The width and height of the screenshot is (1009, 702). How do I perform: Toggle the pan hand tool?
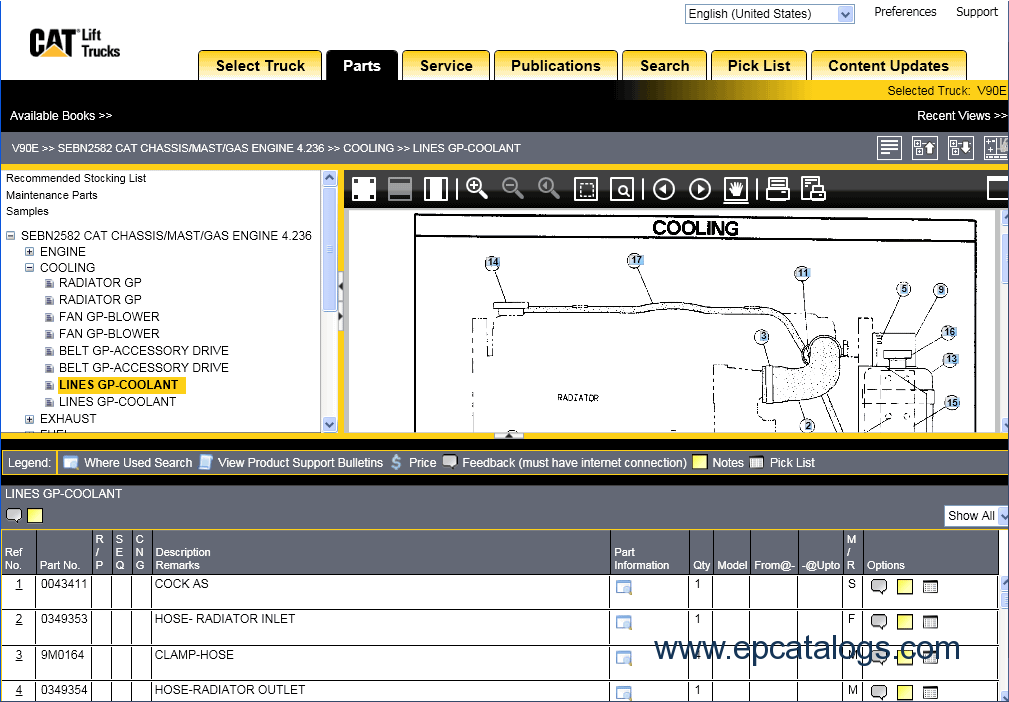tap(736, 189)
